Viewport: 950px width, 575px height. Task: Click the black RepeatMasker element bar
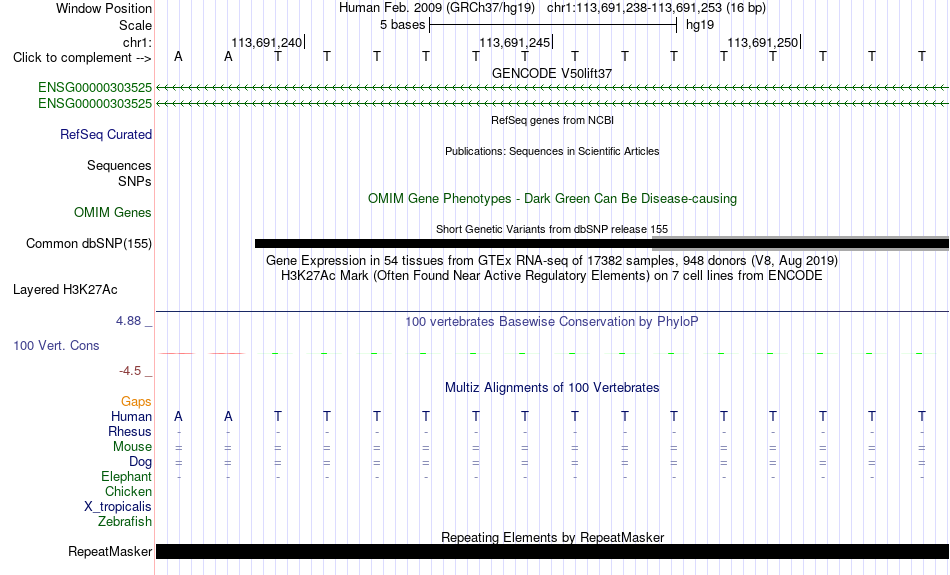(x=553, y=551)
